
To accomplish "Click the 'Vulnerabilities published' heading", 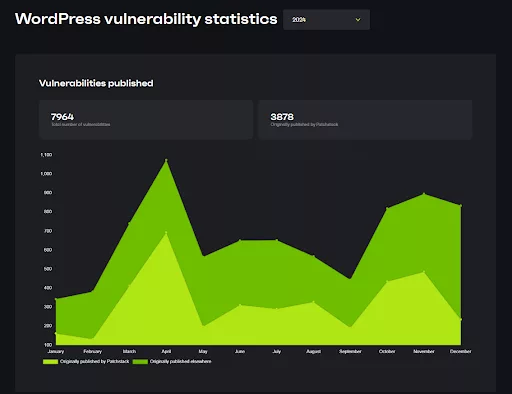I will (x=96, y=83).
